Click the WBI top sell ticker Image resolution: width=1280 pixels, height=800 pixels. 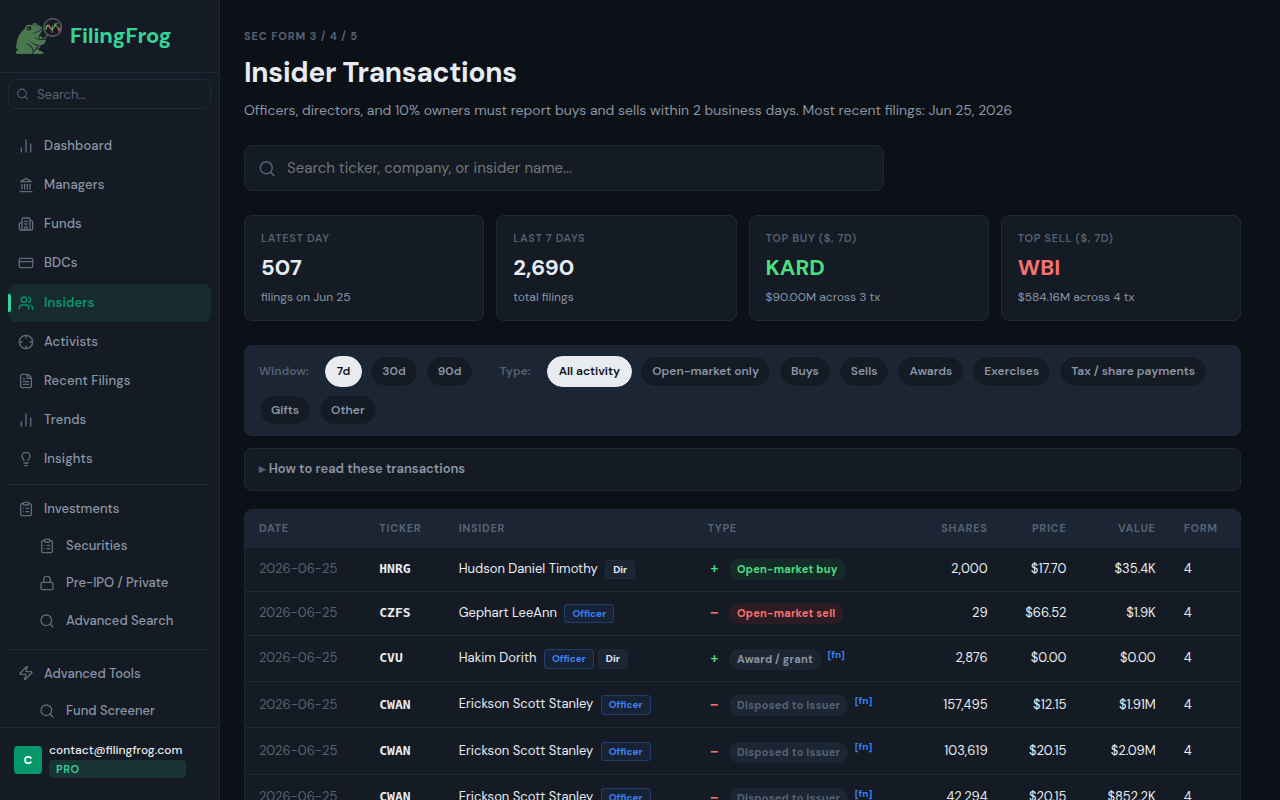[x=1039, y=268]
